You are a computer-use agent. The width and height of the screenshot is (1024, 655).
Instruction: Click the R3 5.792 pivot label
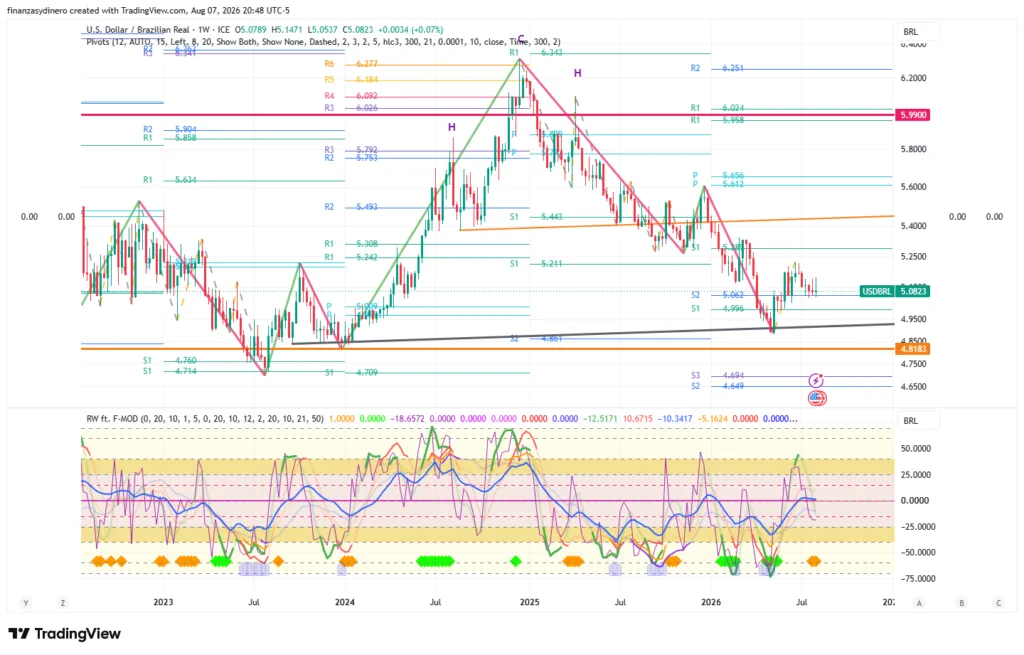click(x=351, y=150)
